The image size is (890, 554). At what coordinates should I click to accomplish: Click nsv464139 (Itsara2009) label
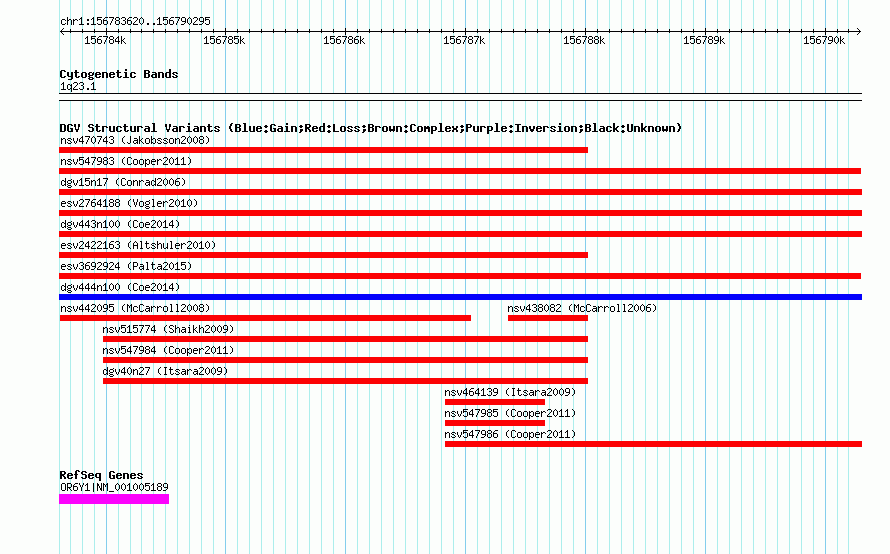(x=510, y=392)
